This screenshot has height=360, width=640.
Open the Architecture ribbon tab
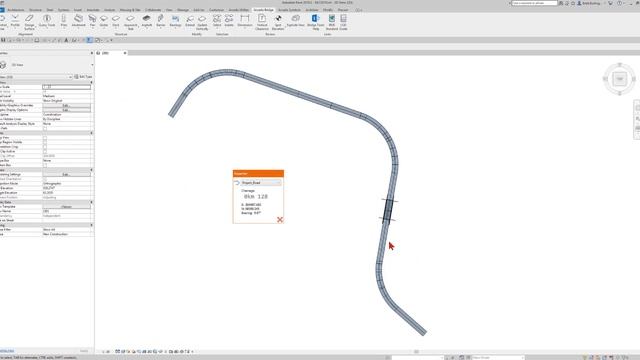16,10
